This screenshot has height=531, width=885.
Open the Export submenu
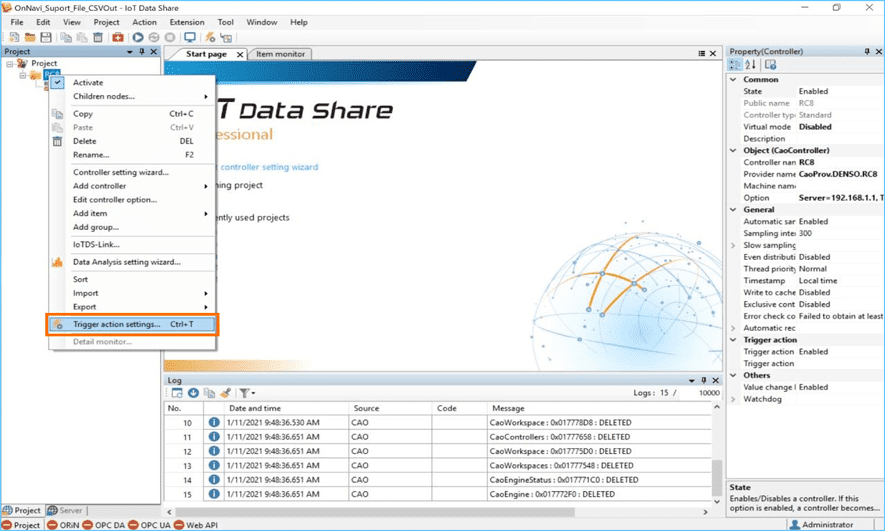[133, 306]
